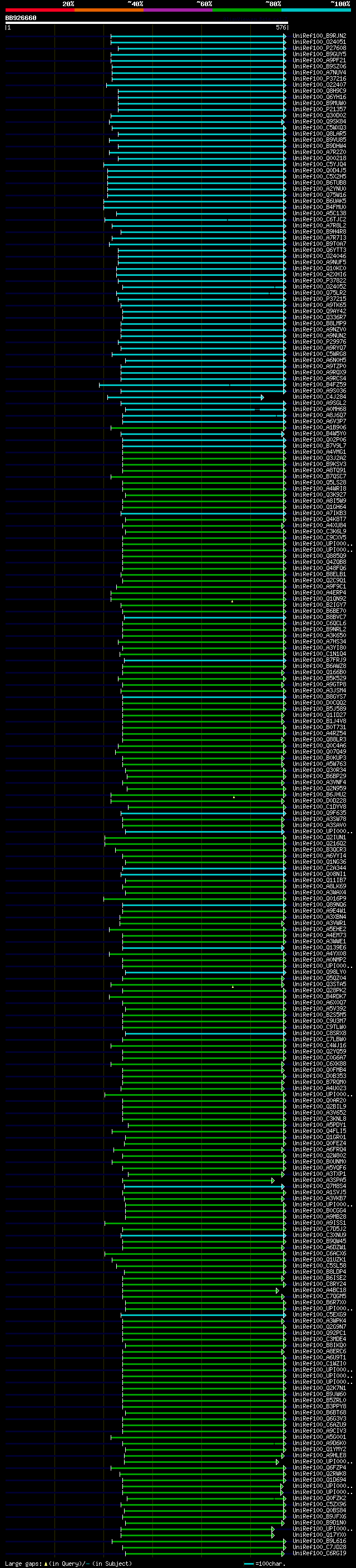The height and width of the screenshot is (1568, 356).
Task: Select the UniRef100_B9MUW0 label
Action: 319,103
